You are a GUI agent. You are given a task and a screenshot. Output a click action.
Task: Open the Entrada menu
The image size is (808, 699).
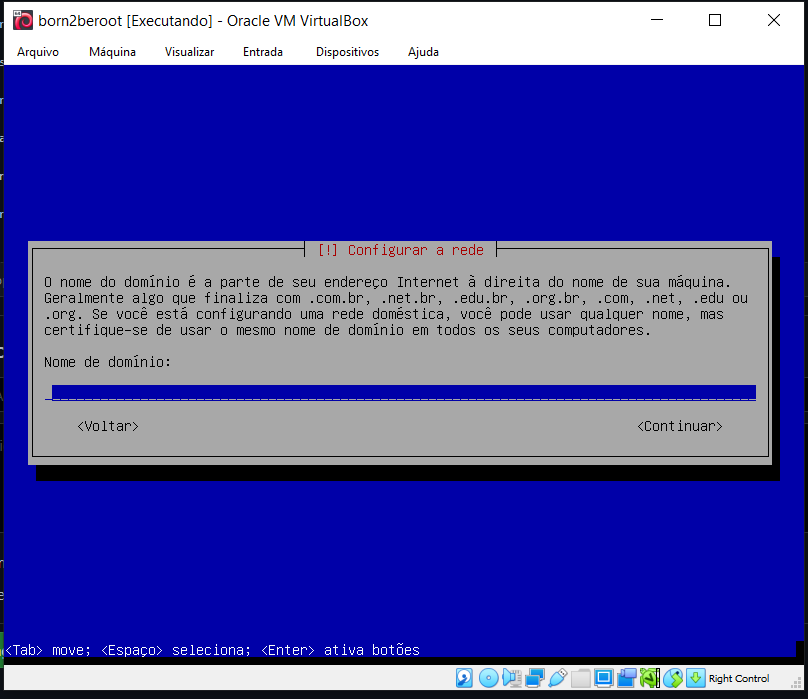[262, 52]
